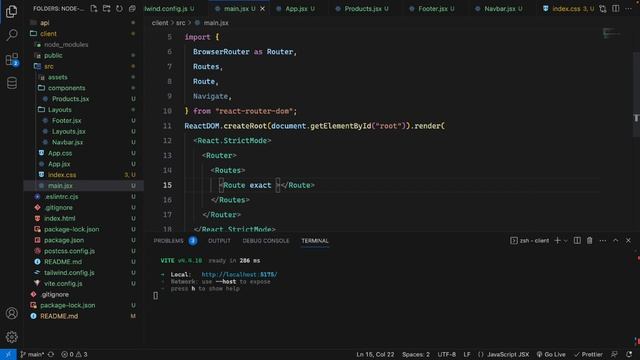
Task: Maximize the panel with chevron up
Action: point(616,240)
